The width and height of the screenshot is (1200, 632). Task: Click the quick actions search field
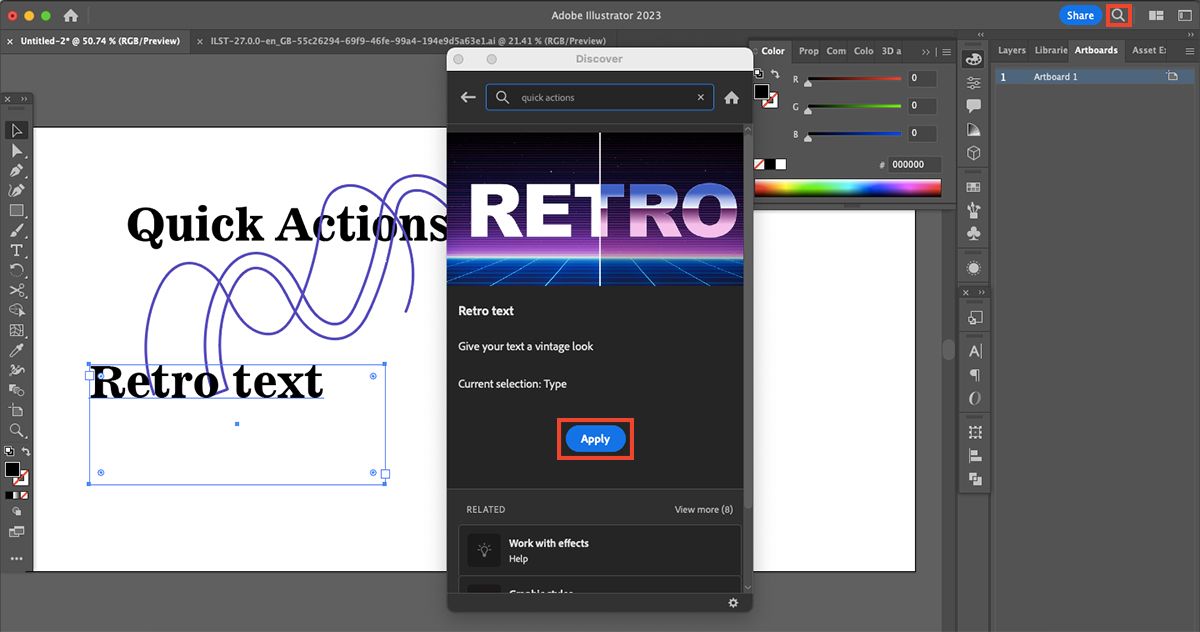click(600, 97)
